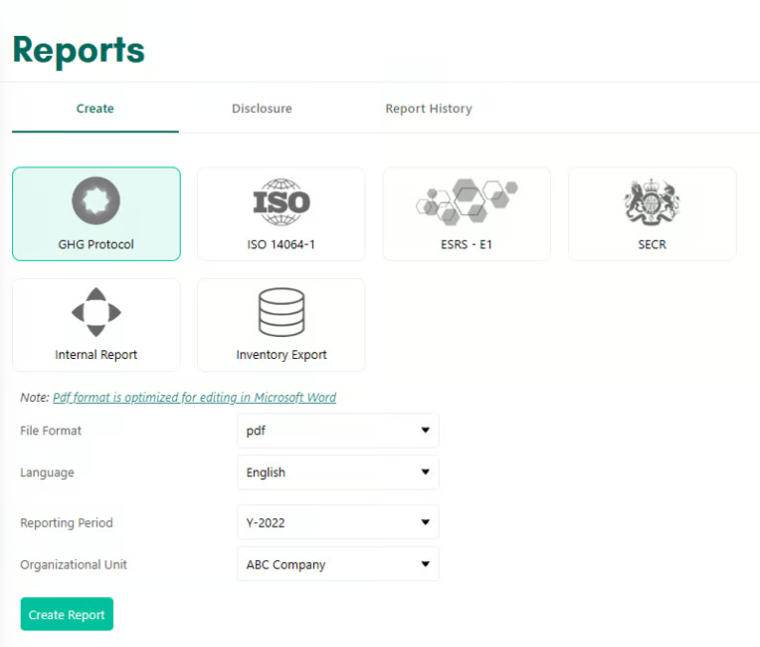Screen dimensions: 760x647
Task: Click the Reports page heading
Action: [x=79, y=50]
